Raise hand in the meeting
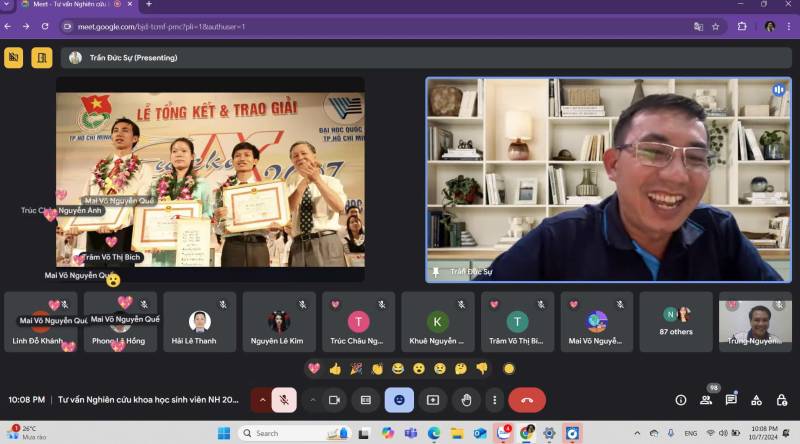Screen dimensions: 800x444 (x=466, y=400)
